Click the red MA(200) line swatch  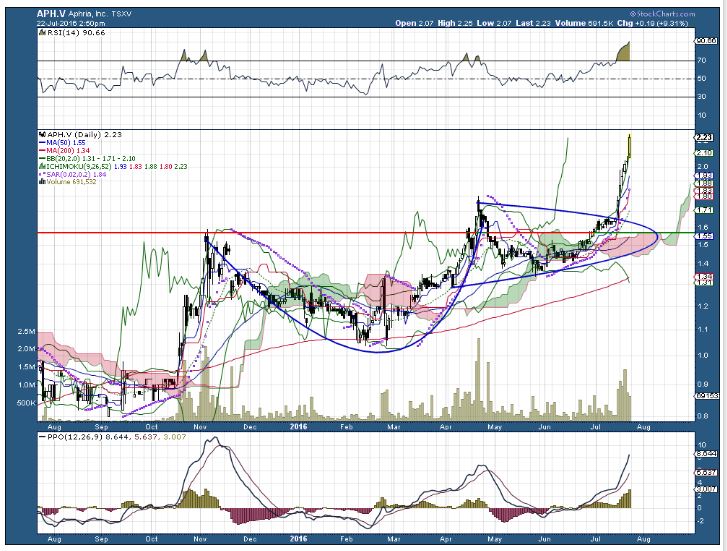pyautogui.click(x=42, y=151)
